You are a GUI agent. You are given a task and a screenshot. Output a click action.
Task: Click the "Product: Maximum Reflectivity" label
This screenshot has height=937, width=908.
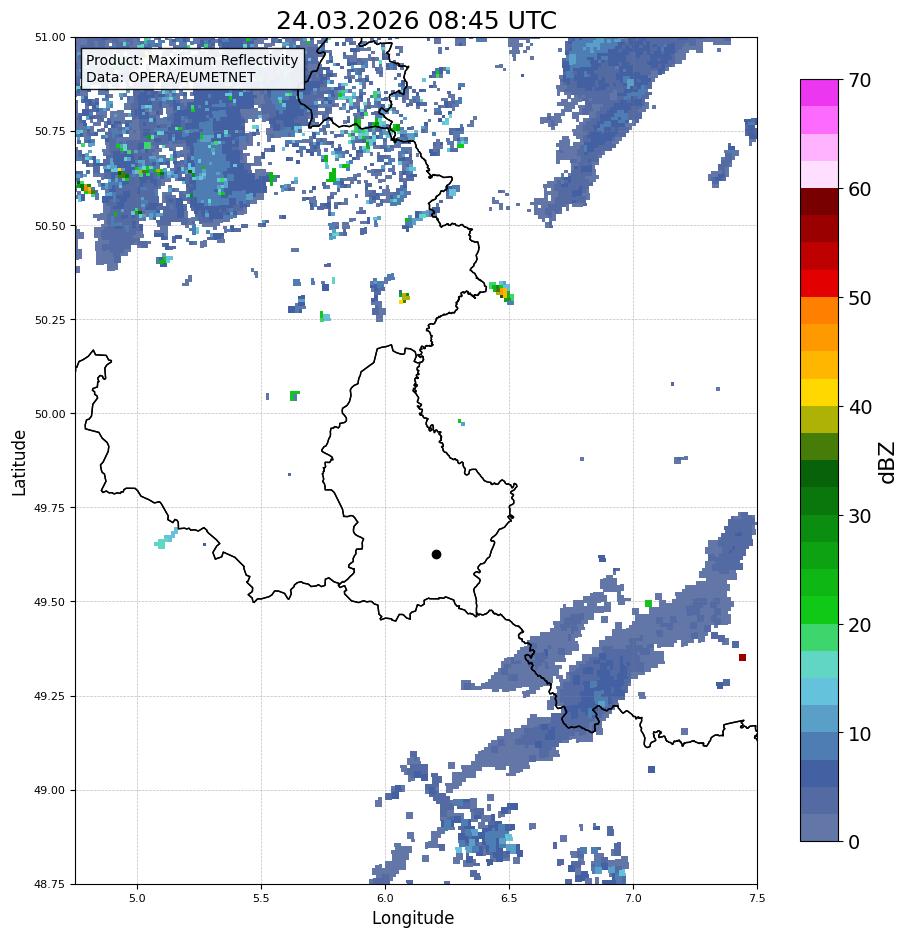click(x=192, y=60)
